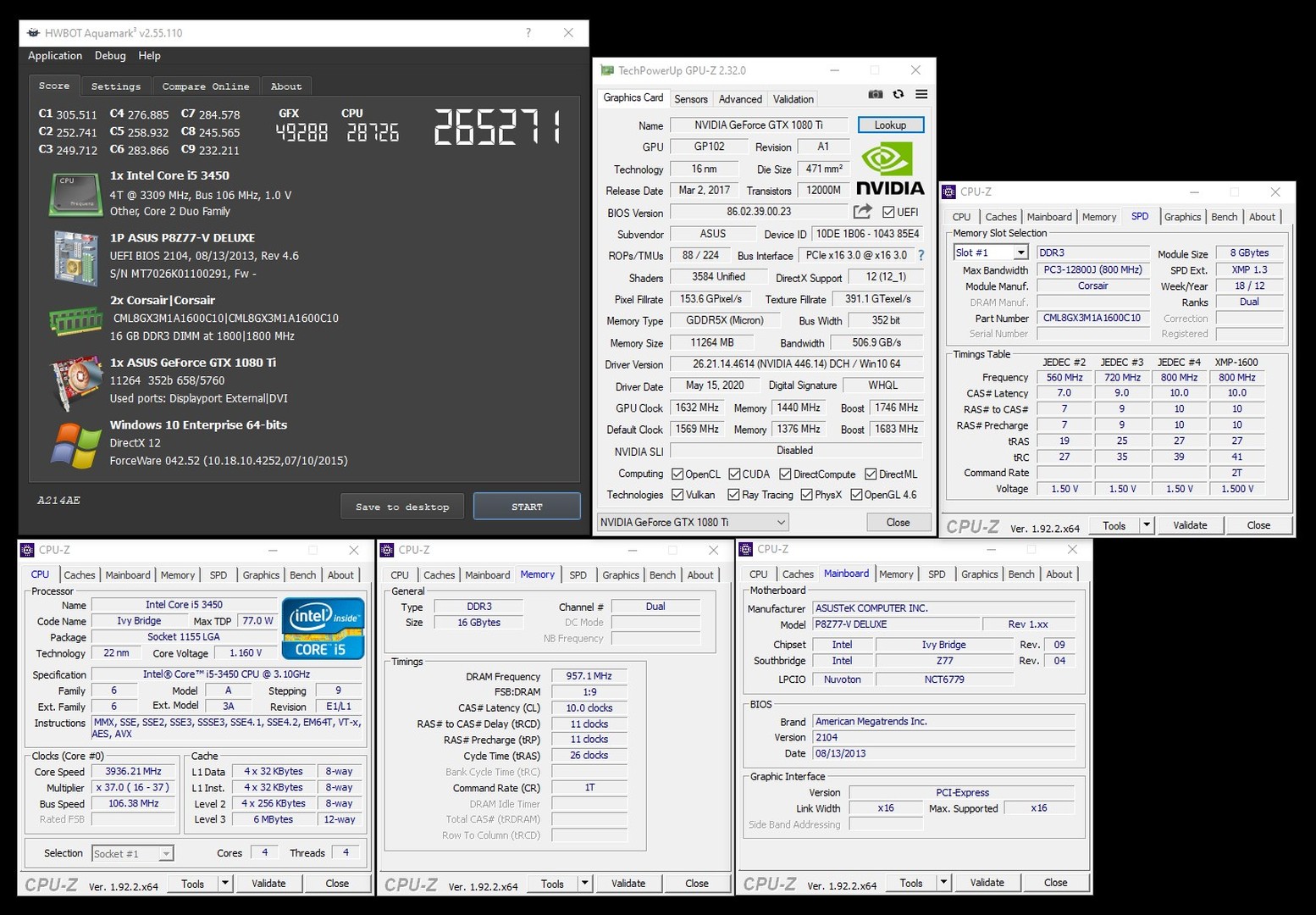1316x915 pixels.
Task: Click BIOS version share/export icon in GPU-Z
Action: [x=863, y=212]
